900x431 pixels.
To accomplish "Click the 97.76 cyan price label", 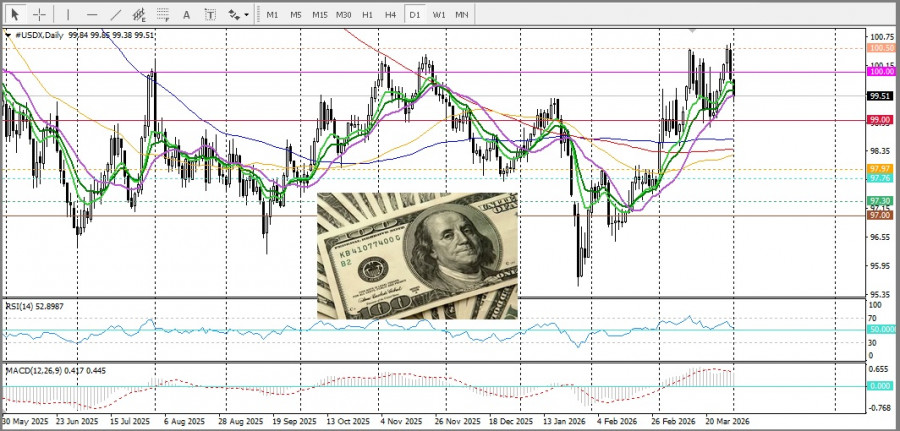I will click(x=882, y=178).
